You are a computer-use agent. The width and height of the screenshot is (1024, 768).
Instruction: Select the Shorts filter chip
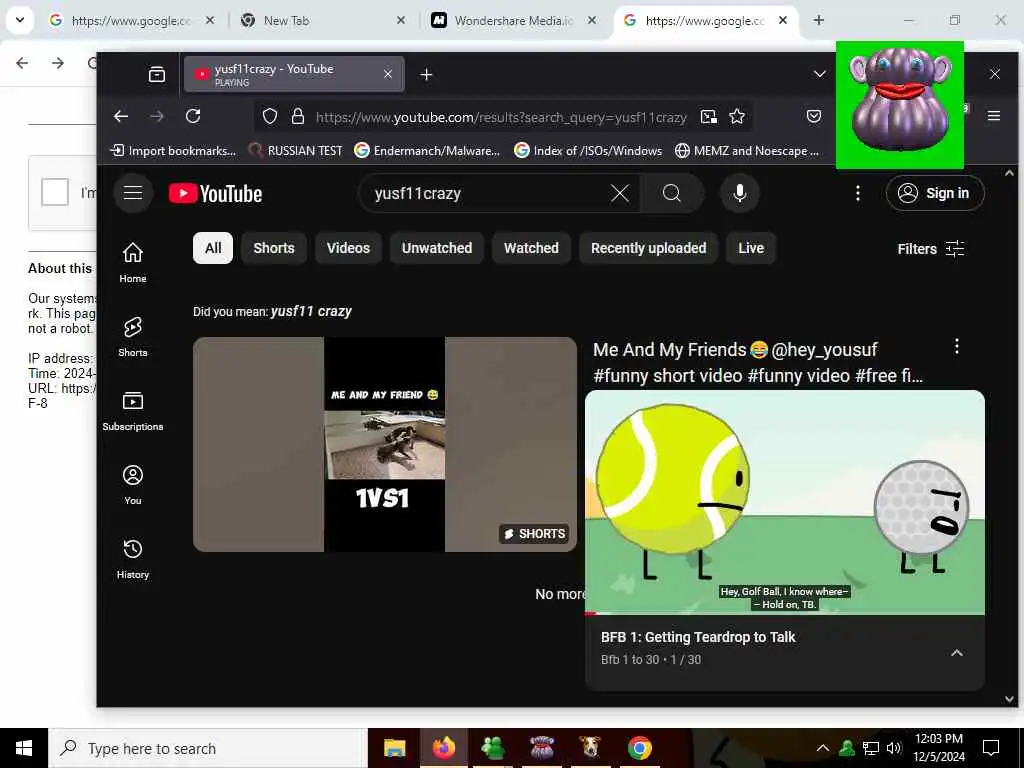[x=274, y=248]
